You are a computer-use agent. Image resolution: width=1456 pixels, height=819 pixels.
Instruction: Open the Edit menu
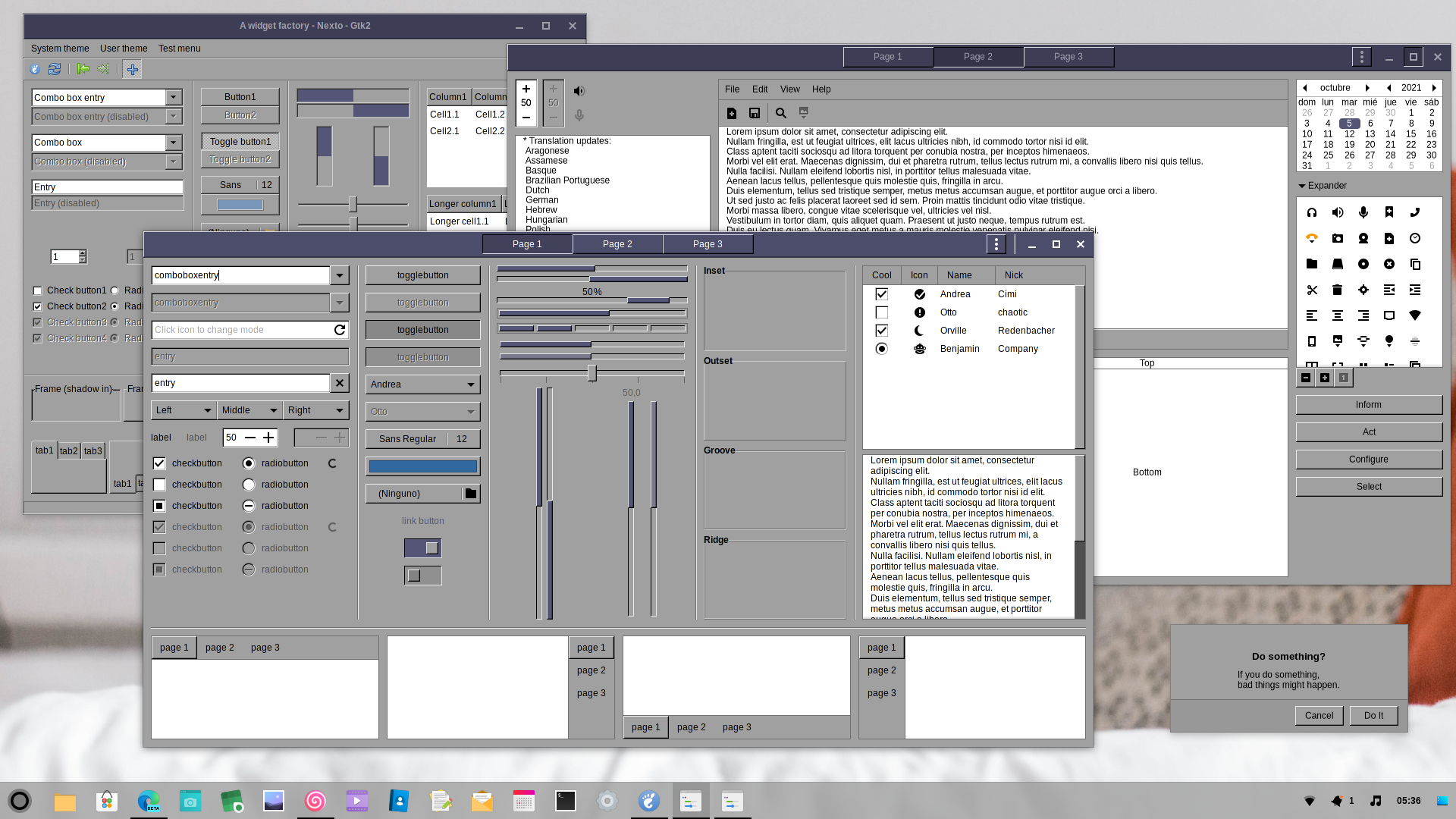pyautogui.click(x=760, y=89)
